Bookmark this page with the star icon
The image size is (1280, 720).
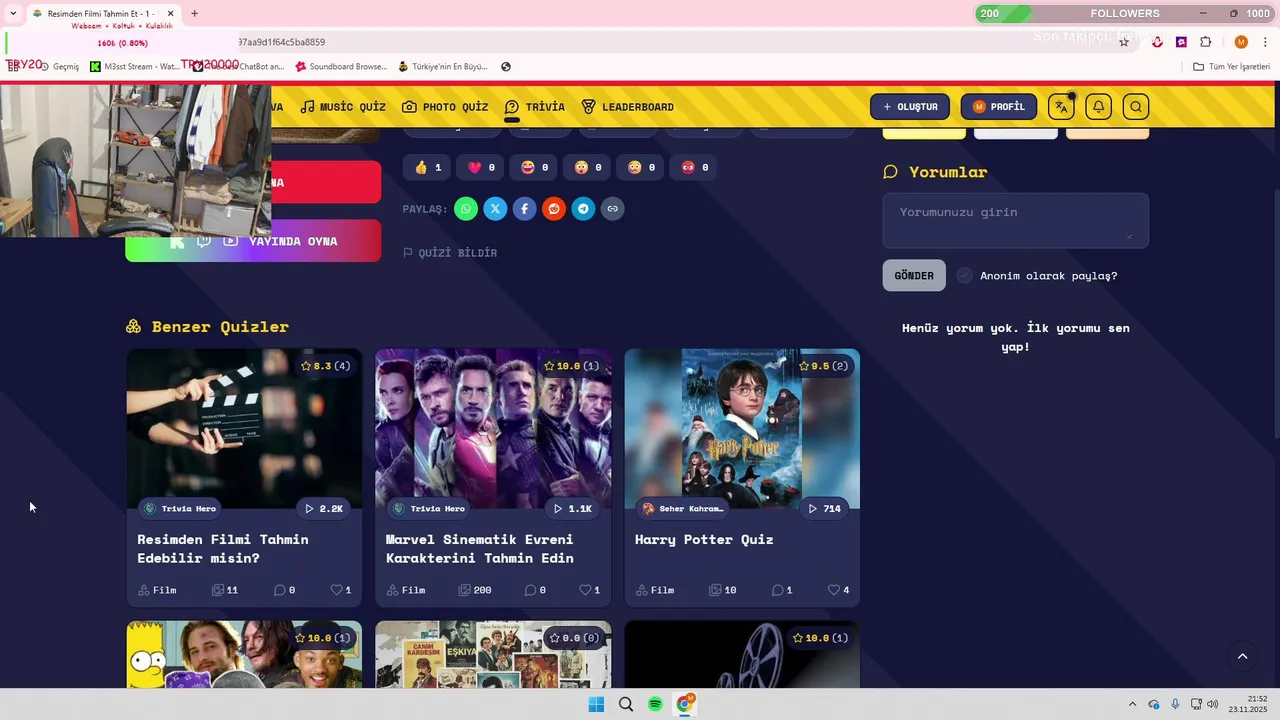(x=1124, y=42)
